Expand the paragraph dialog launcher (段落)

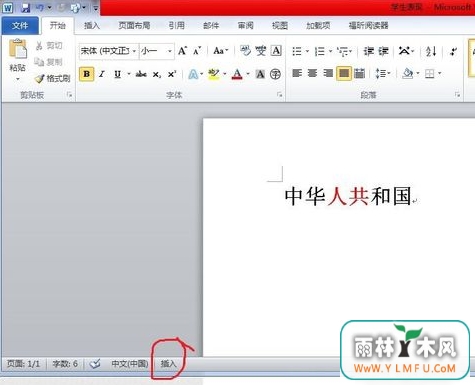tap(457, 95)
